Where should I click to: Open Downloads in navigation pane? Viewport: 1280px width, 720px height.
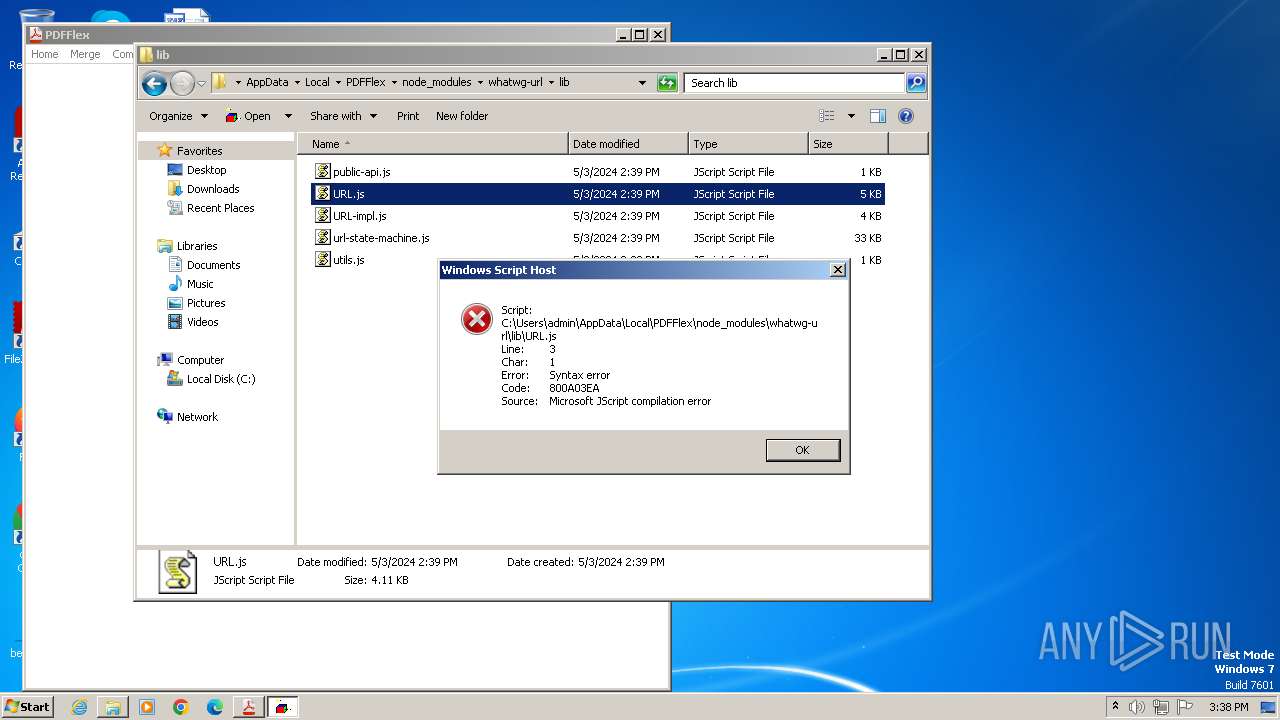(x=213, y=189)
